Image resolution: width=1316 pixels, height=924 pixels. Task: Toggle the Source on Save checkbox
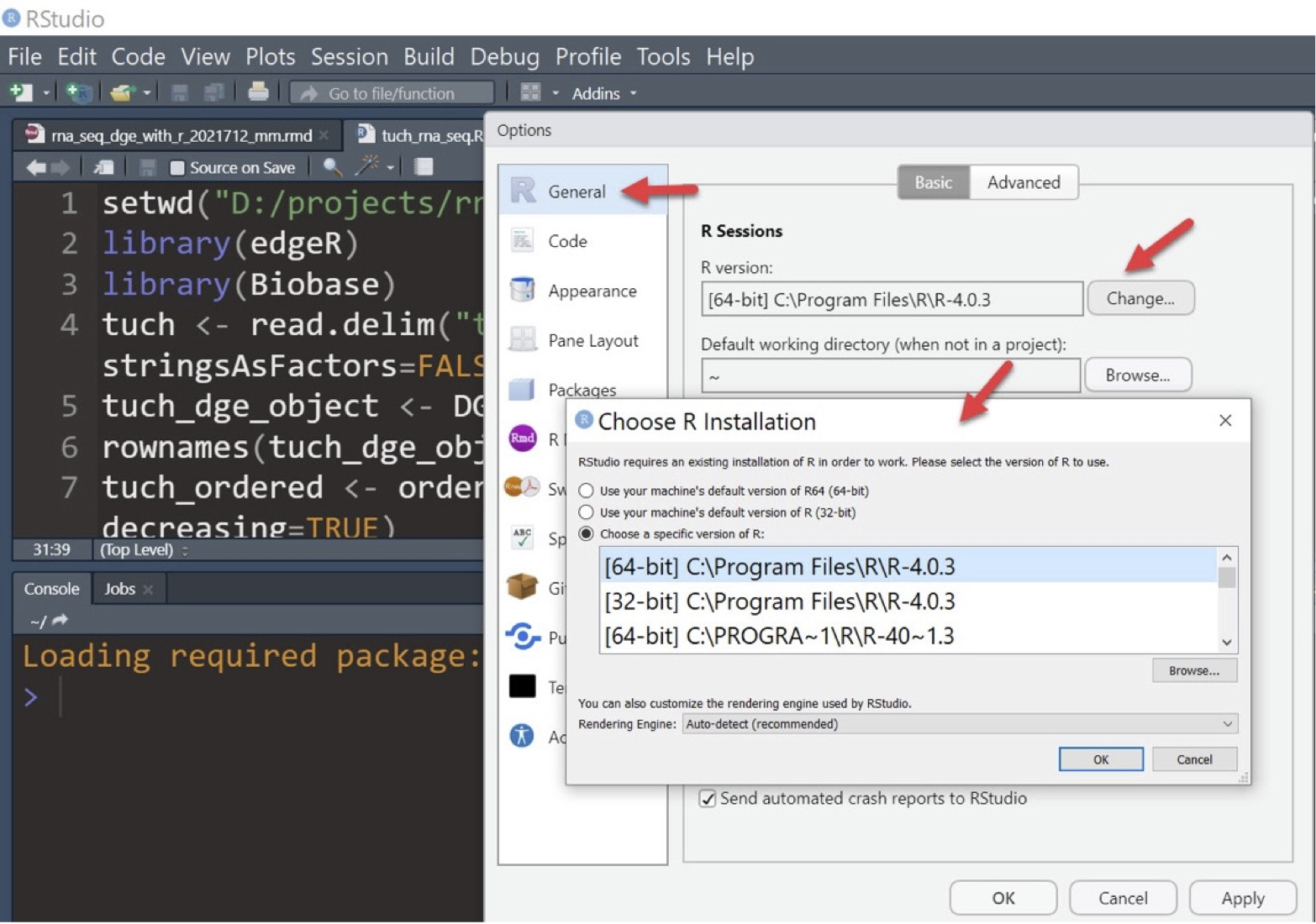tap(177, 168)
